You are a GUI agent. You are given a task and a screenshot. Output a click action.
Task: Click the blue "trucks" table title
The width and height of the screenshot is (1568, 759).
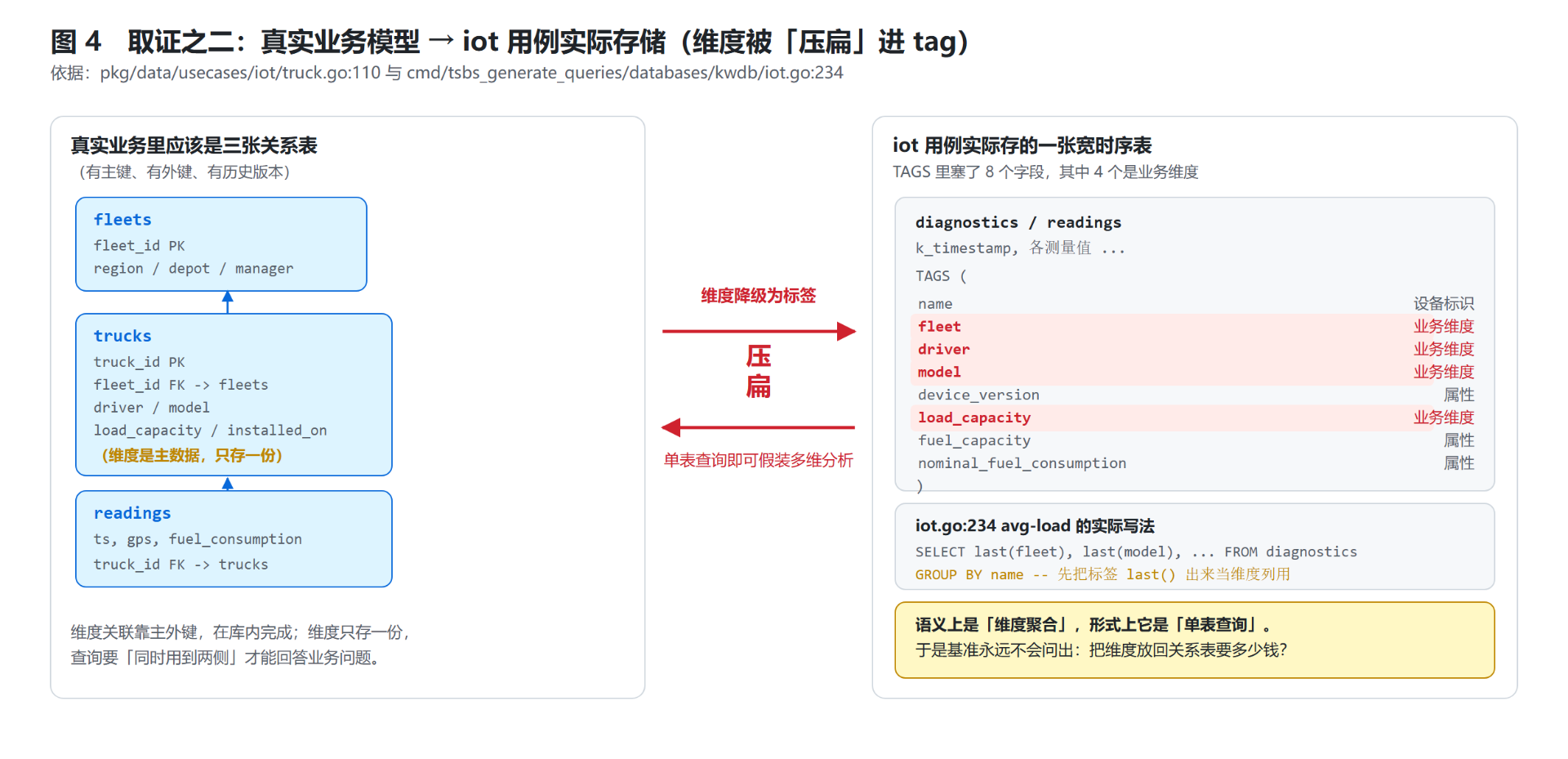[x=122, y=336]
